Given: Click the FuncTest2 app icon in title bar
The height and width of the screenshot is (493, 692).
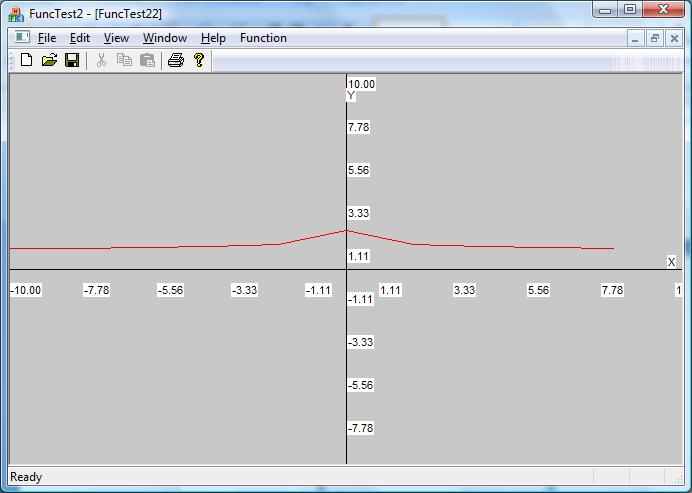Looking at the screenshot, I should [x=16, y=13].
